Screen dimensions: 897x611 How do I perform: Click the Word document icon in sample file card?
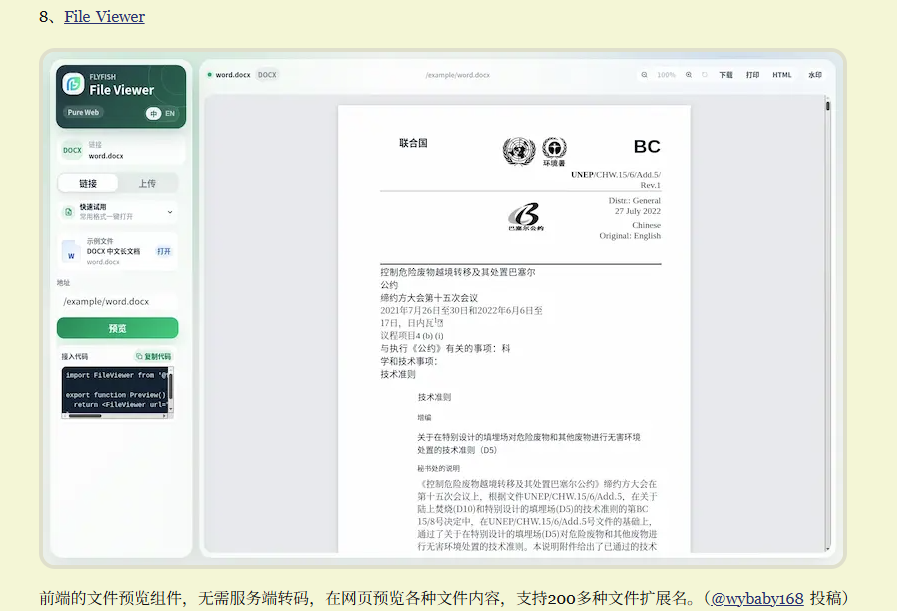[71, 252]
